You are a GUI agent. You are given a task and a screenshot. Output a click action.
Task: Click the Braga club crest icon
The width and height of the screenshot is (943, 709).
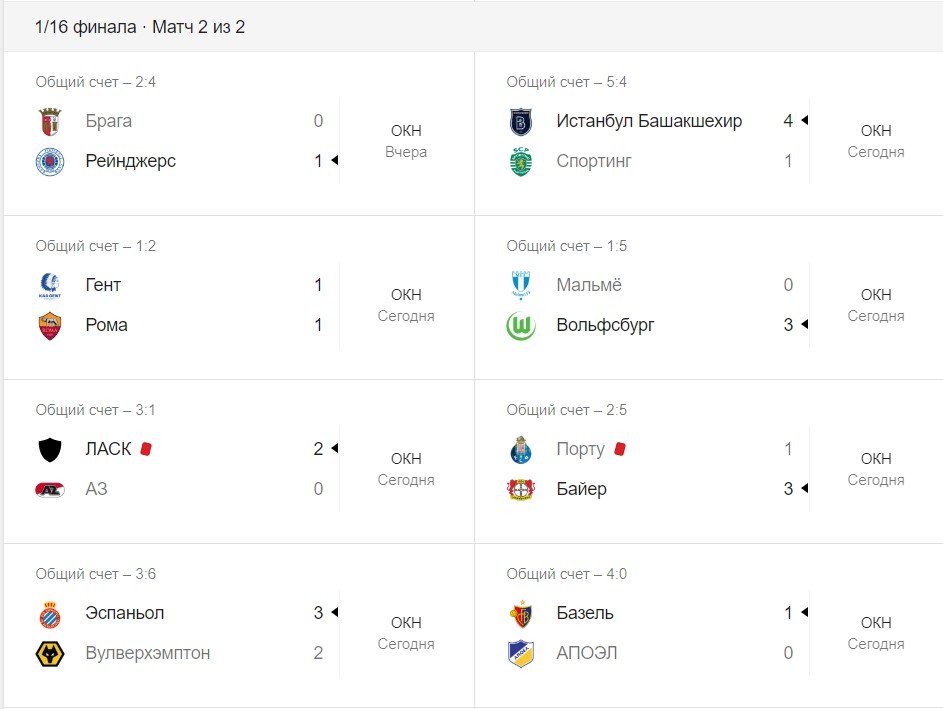point(50,122)
